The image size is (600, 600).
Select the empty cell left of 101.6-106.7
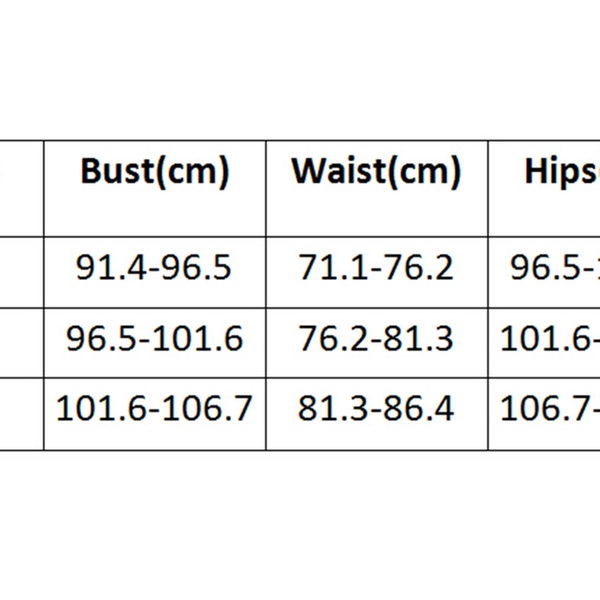click(20, 413)
